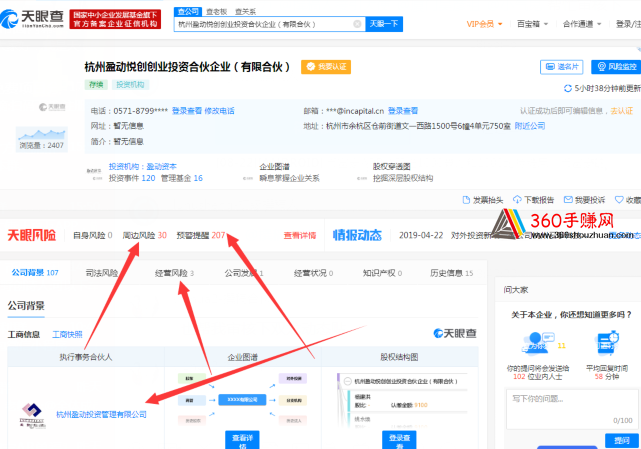641x449 pixels.
Task: Click the average reply time clock icon
Action: [607, 343]
